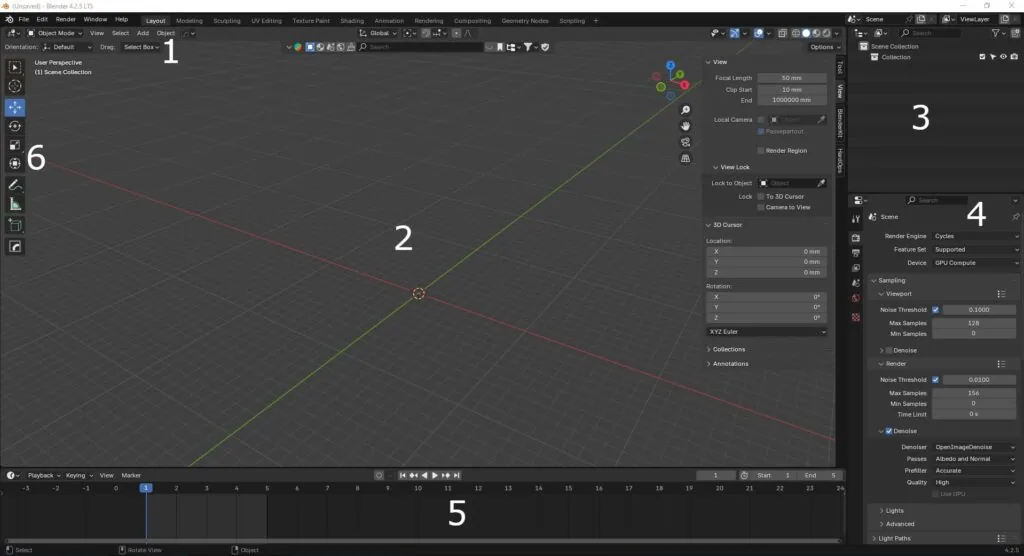Click the Blender logo menu icon
1024x556 pixels.
point(9,20)
